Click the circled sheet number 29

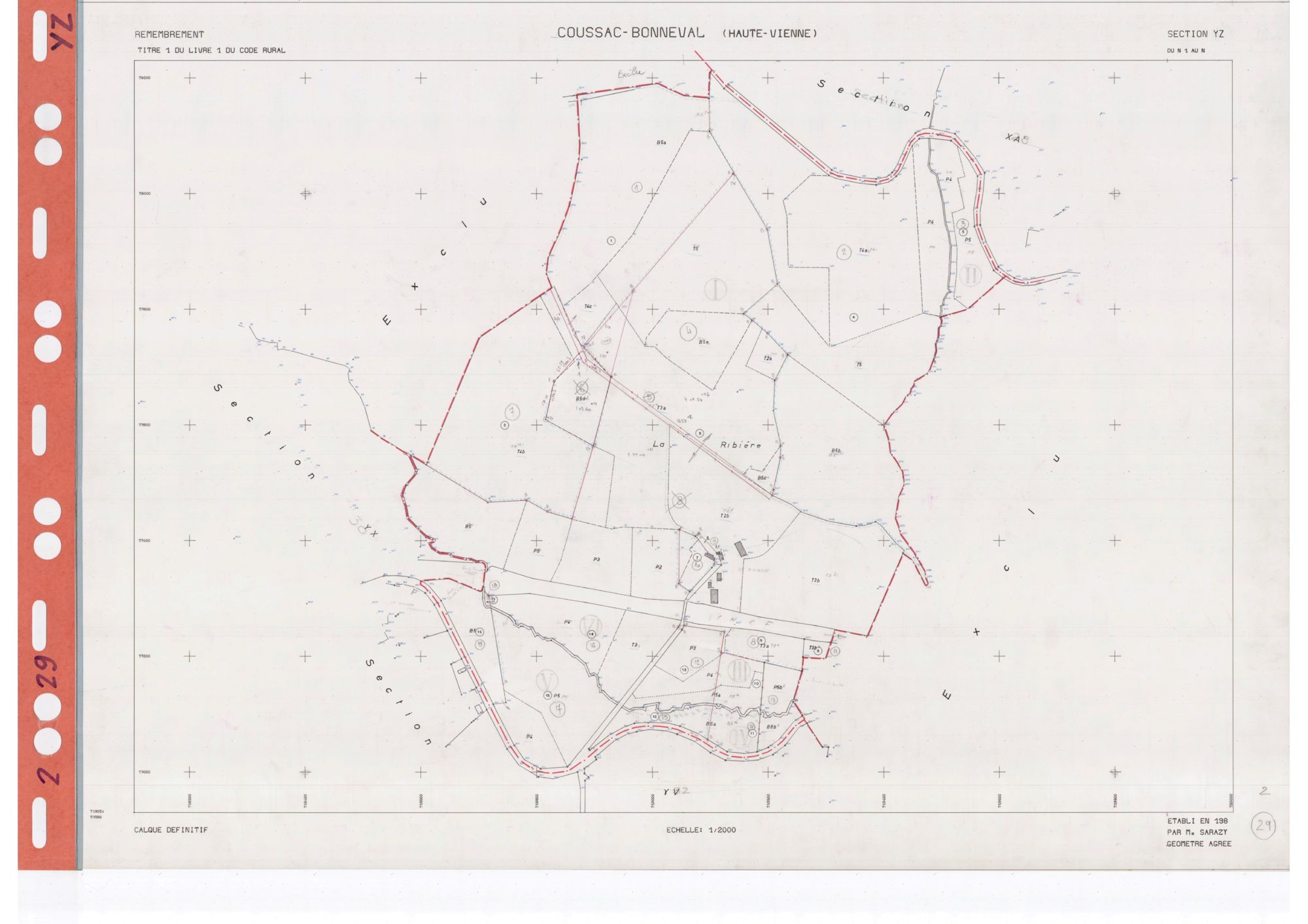pyautogui.click(x=1264, y=825)
